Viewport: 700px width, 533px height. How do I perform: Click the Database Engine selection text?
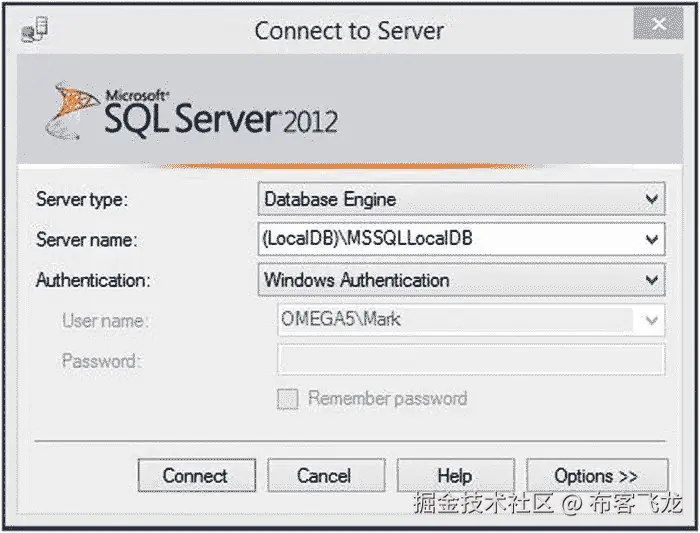[x=330, y=199]
